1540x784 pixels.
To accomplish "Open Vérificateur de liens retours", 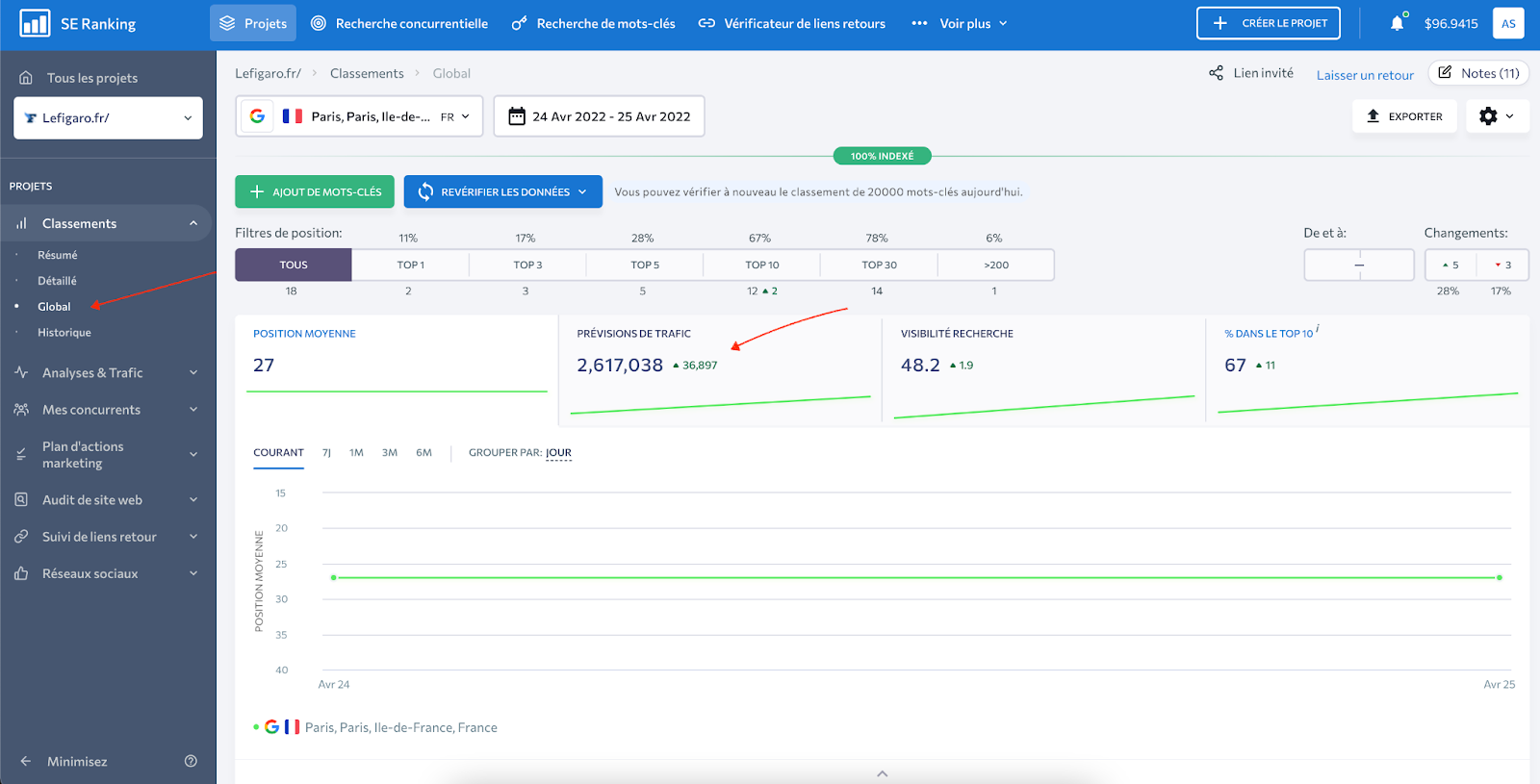I will coord(792,23).
